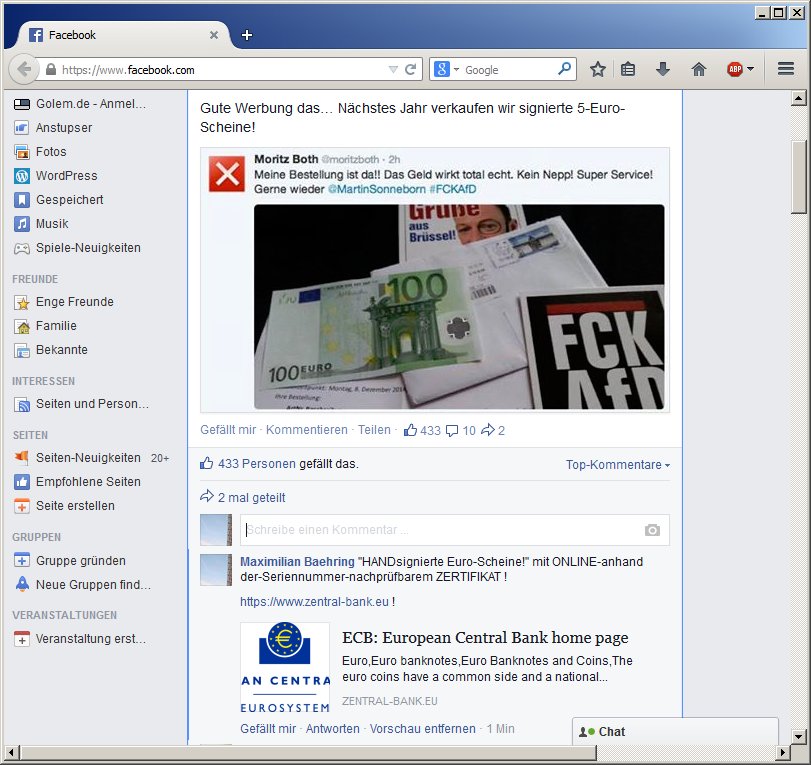Click the vertical scrollbar down arrow

(x=799, y=736)
